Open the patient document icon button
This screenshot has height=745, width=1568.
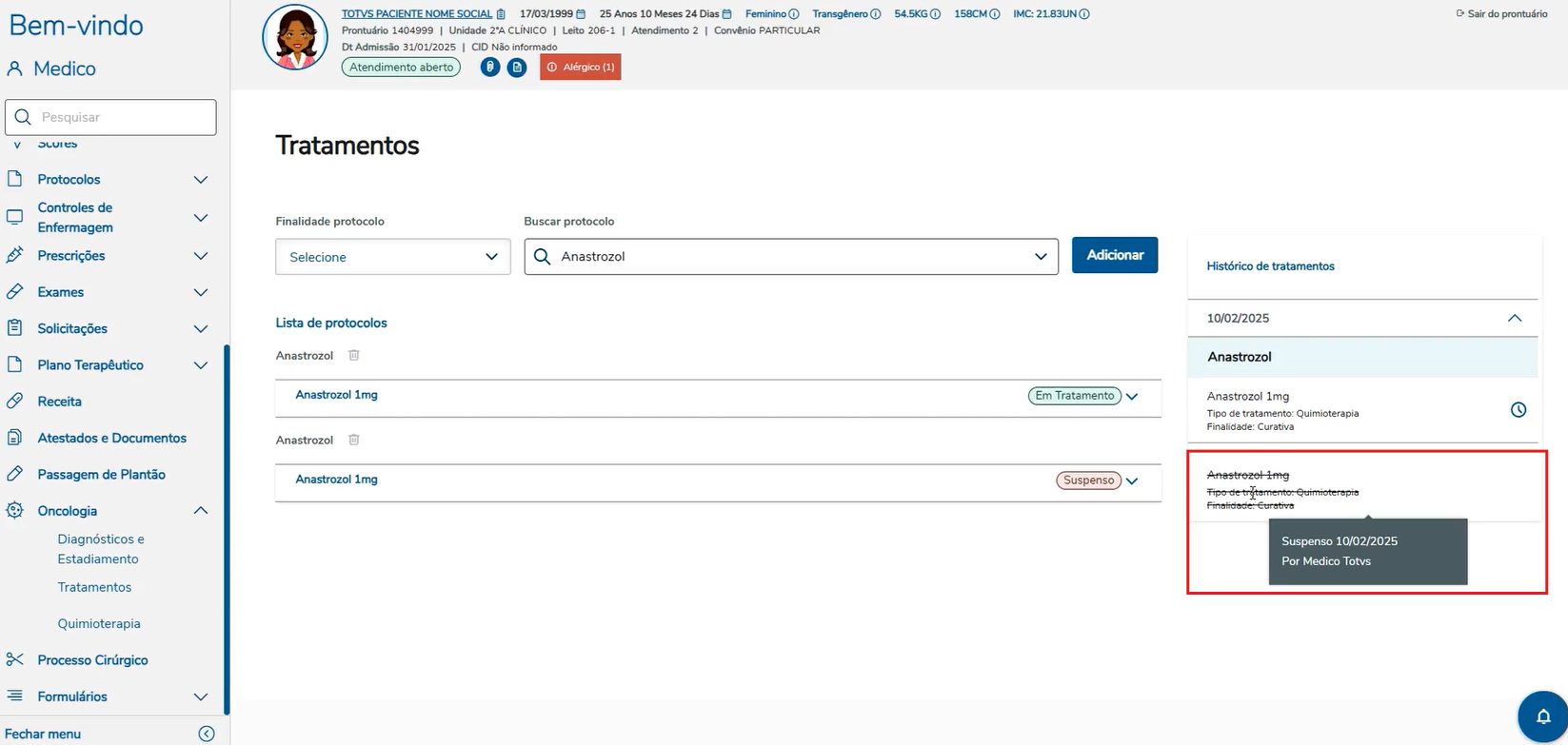[517, 68]
